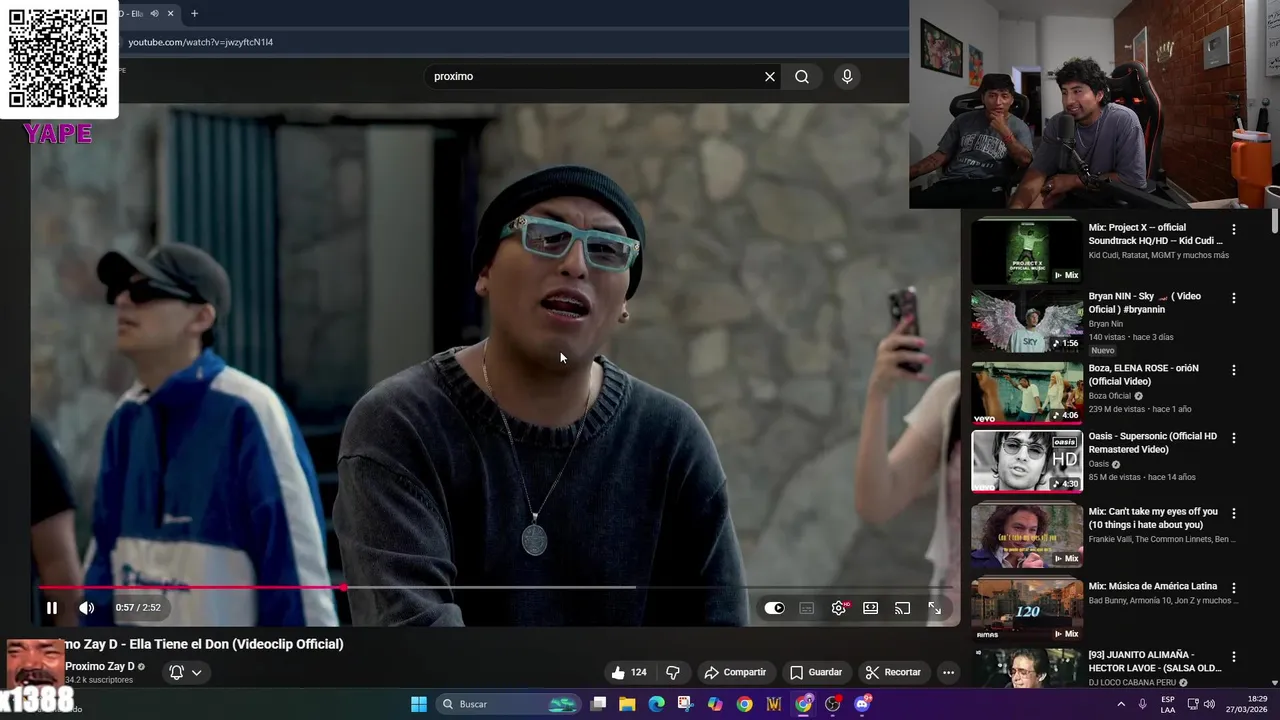This screenshot has width=1280, height=720.
Task: Open more actions three-dot menu under video
Action: [x=948, y=672]
